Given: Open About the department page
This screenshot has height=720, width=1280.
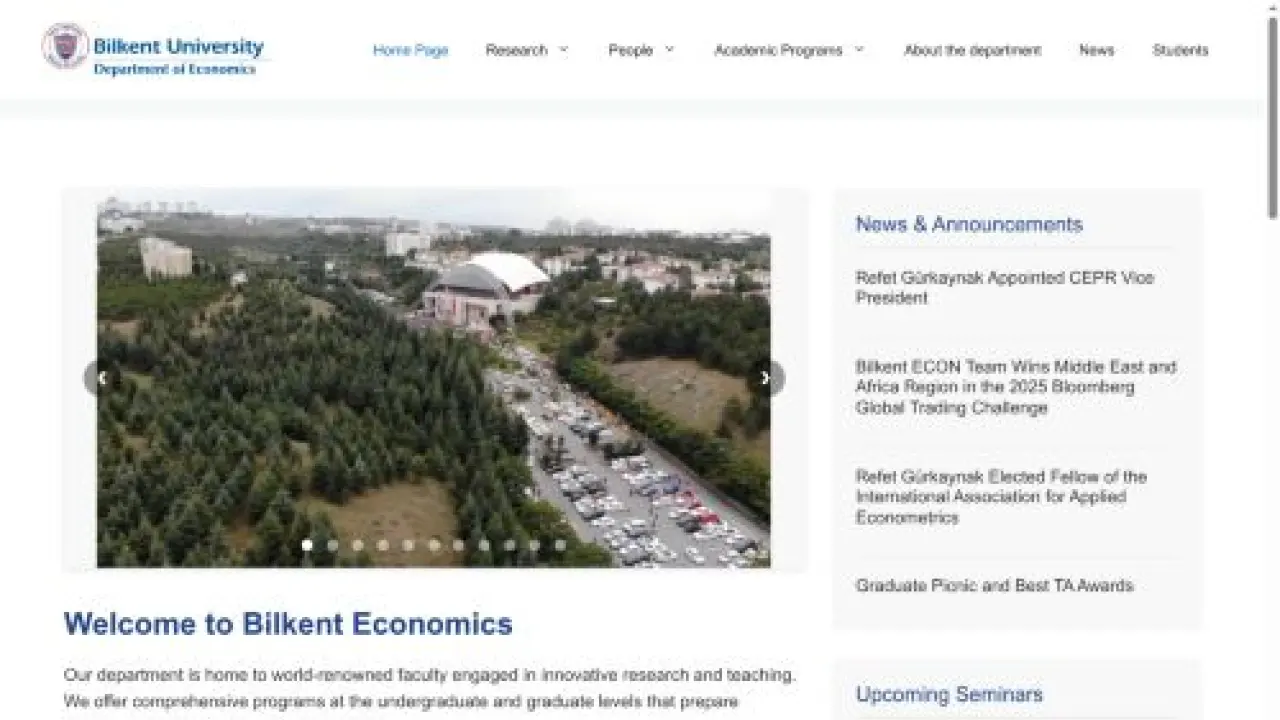Looking at the screenshot, I should [973, 50].
